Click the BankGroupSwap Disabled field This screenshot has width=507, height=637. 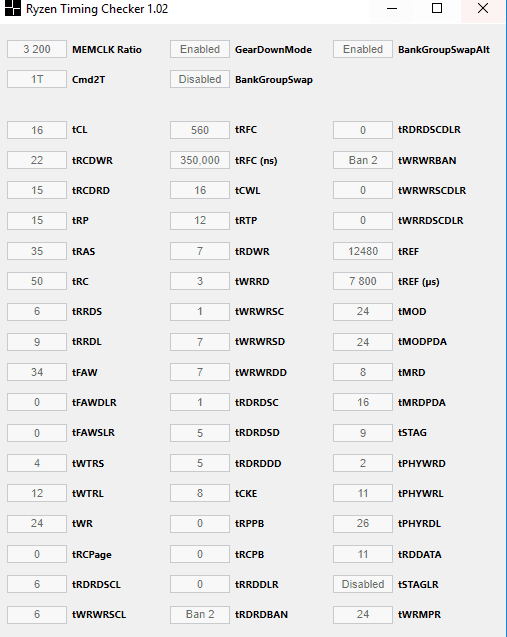coord(200,79)
